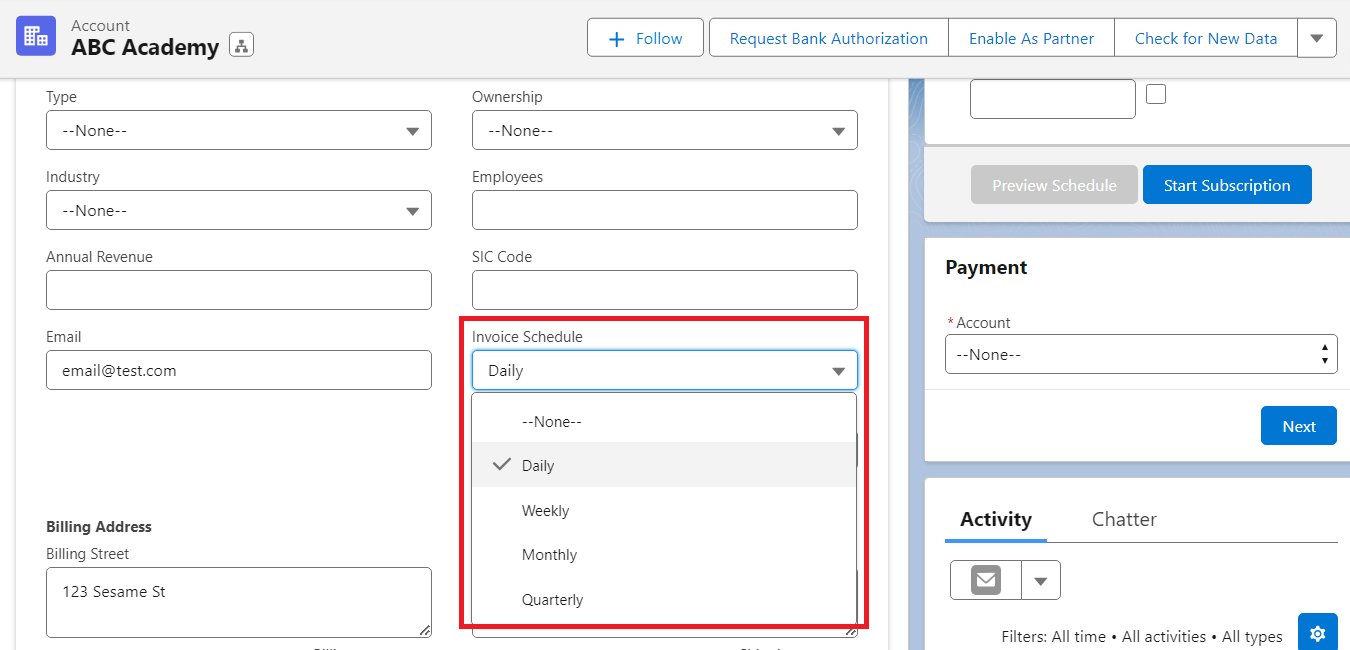Open the Industry picklist
This screenshot has width=1350, height=650.
(238, 210)
